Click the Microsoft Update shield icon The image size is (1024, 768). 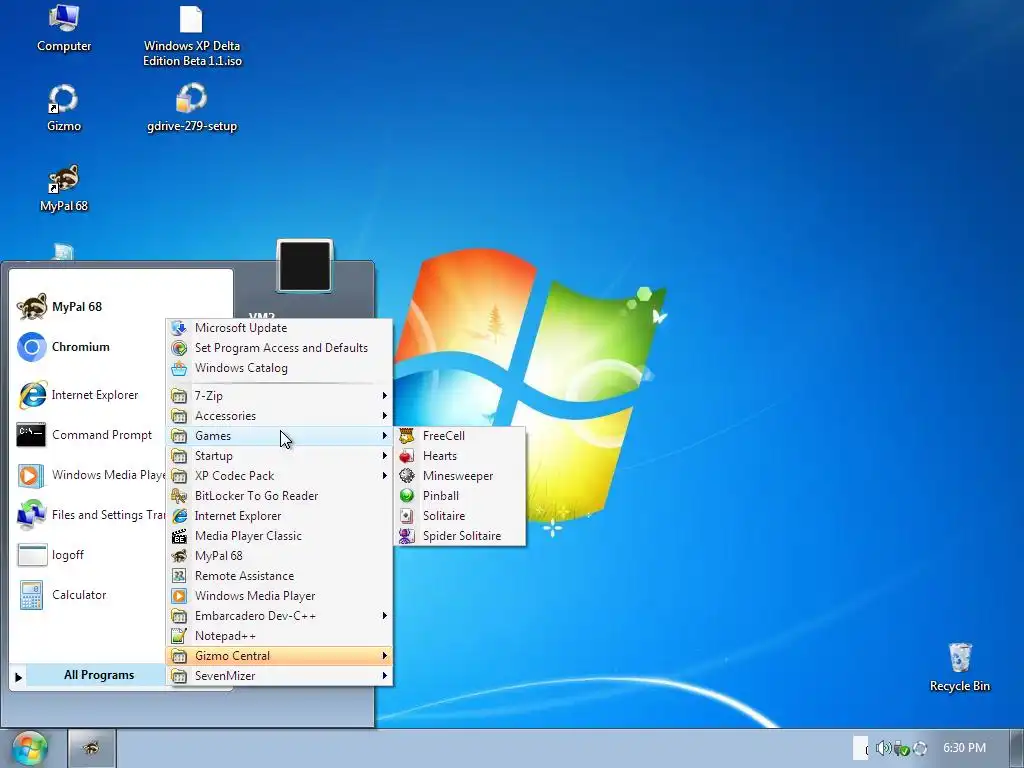179,328
